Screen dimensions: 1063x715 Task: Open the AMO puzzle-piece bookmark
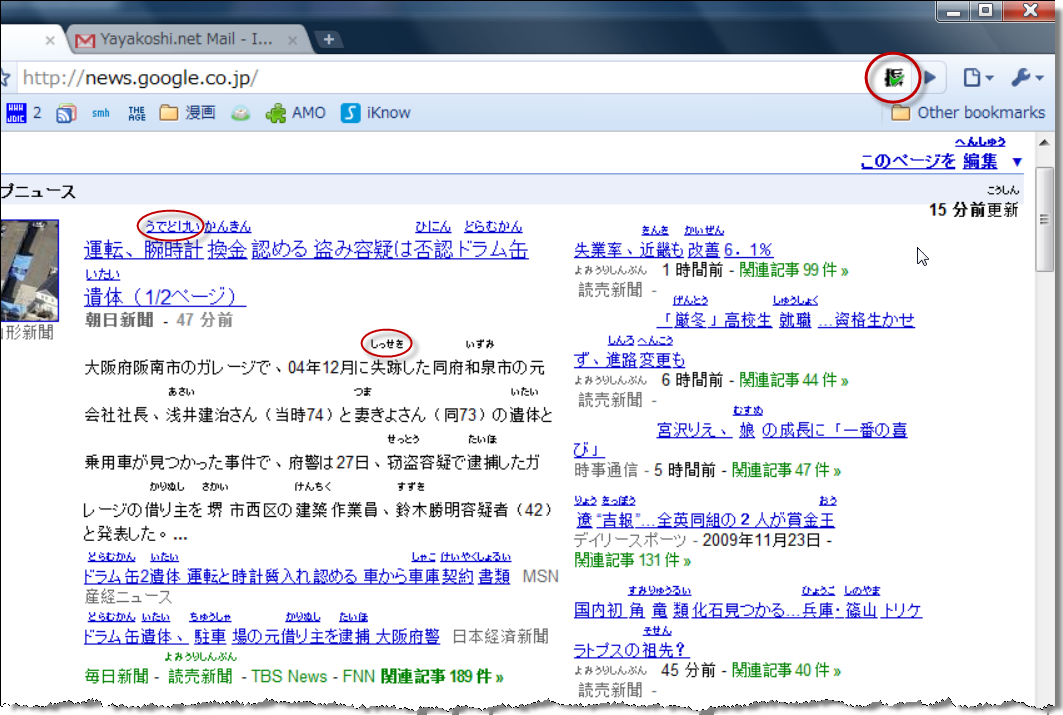pos(296,113)
